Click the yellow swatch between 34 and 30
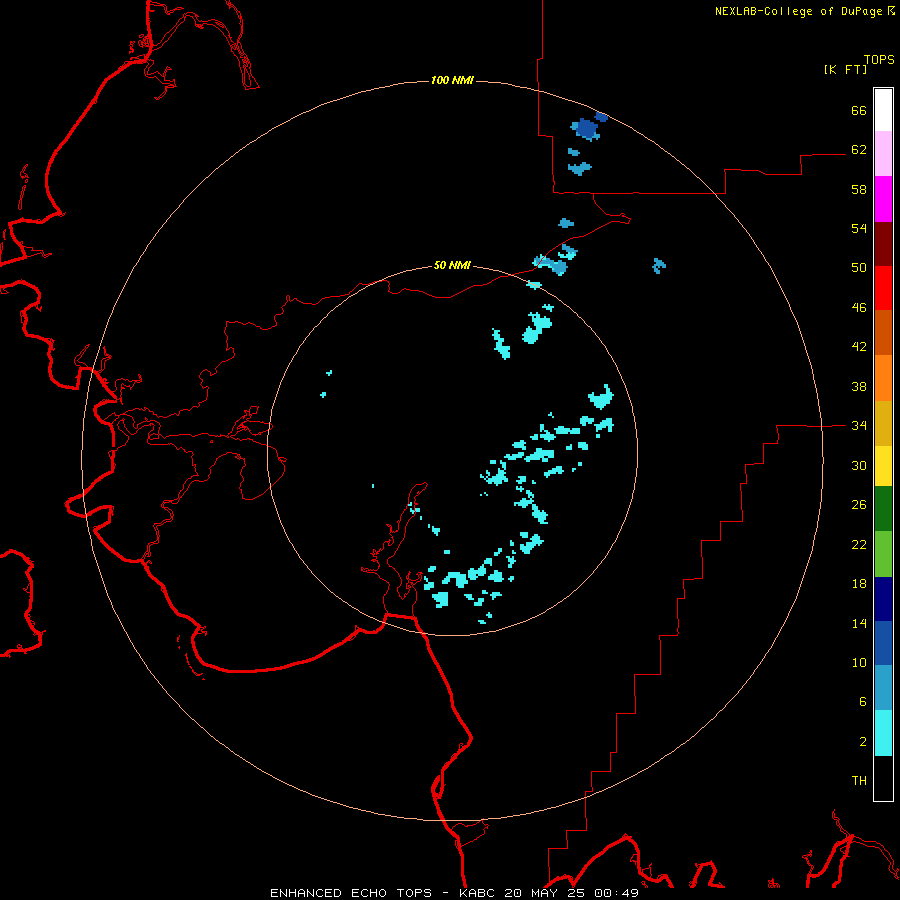The width and height of the screenshot is (900, 900). (883, 466)
